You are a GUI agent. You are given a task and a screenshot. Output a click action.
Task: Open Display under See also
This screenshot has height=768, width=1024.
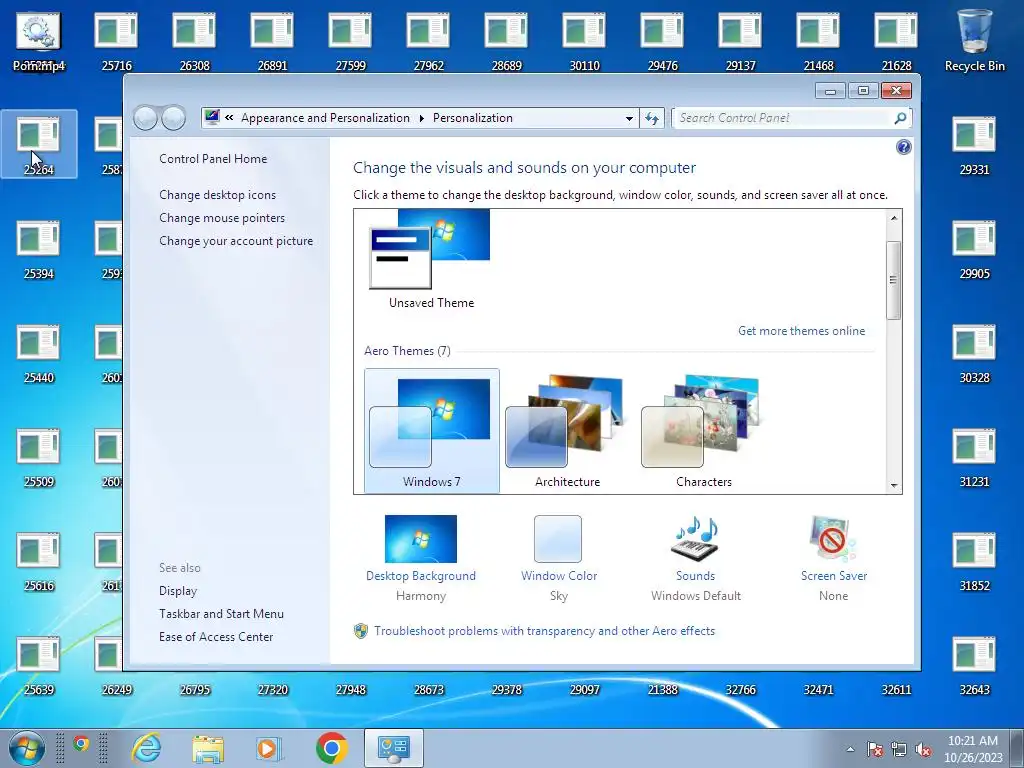pos(178,590)
